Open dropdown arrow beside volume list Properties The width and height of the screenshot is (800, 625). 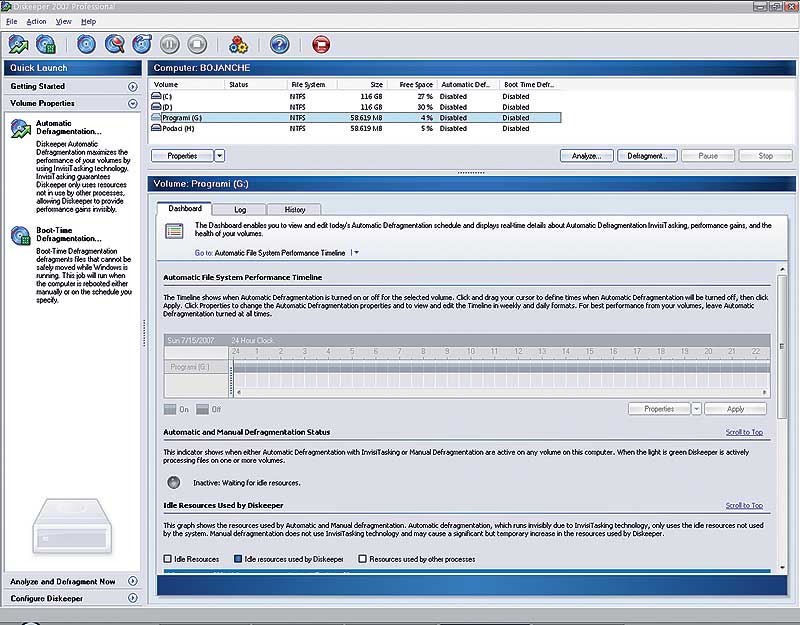(219, 156)
